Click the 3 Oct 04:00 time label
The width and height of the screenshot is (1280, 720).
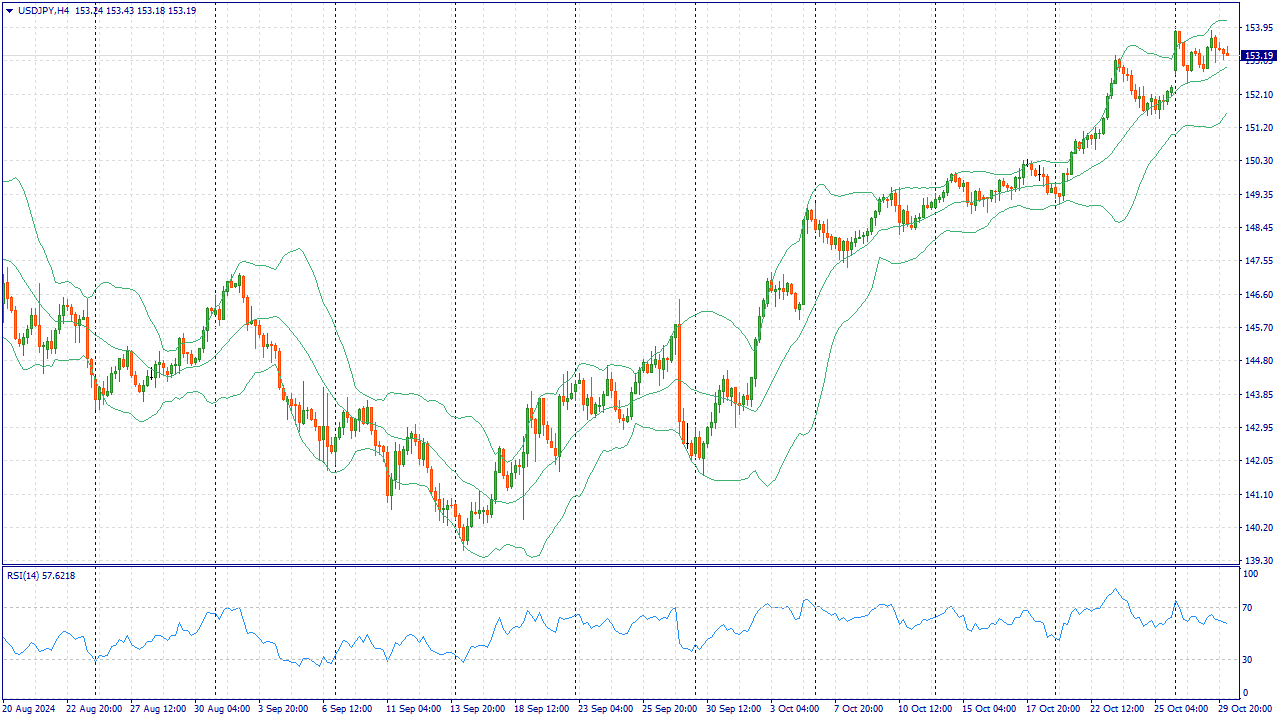click(x=794, y=709)
